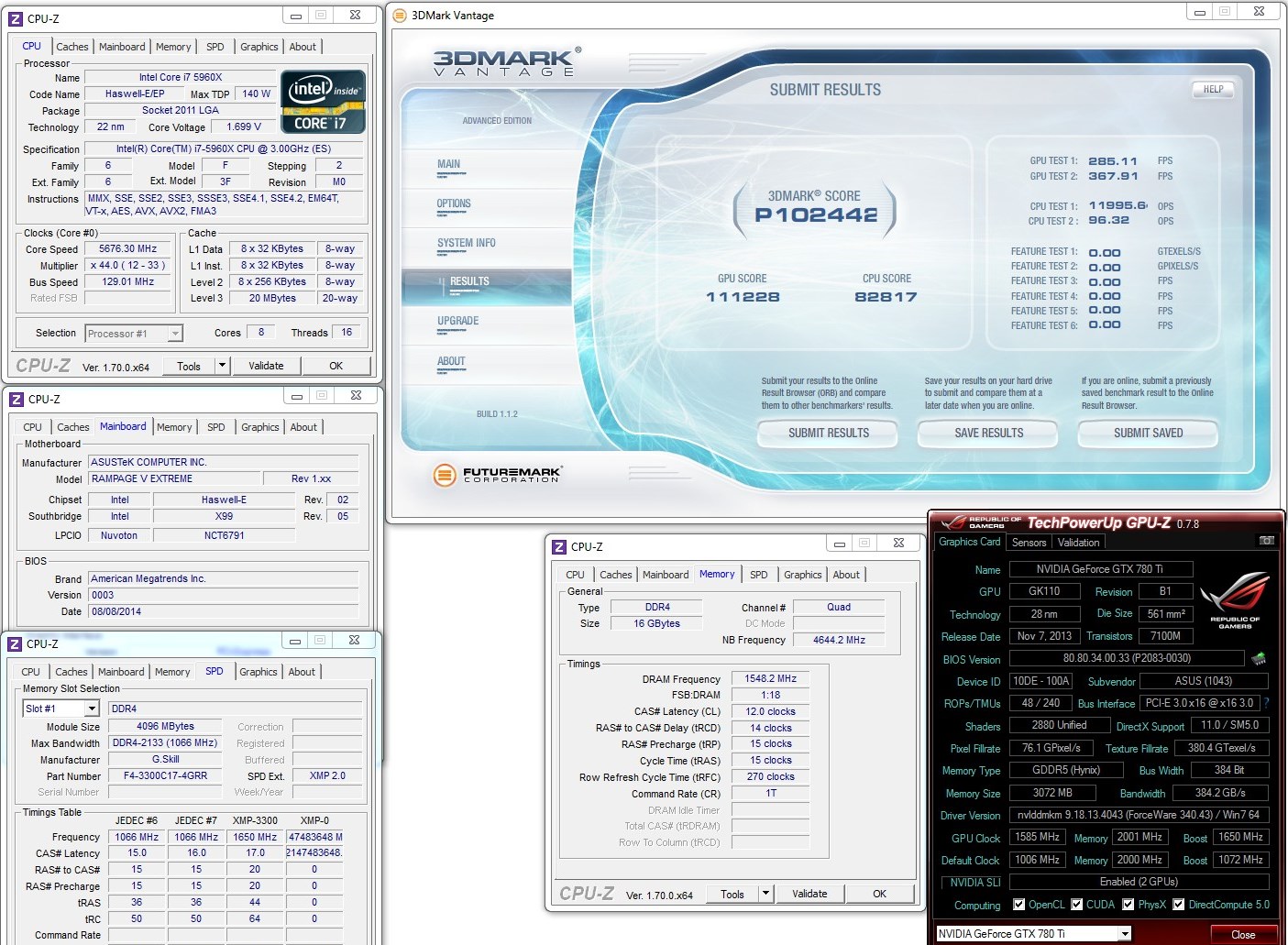Open the Slot #1 memory slot dropdown
Viewport: 1288px width, 945px height.
[x=61, y=709]
